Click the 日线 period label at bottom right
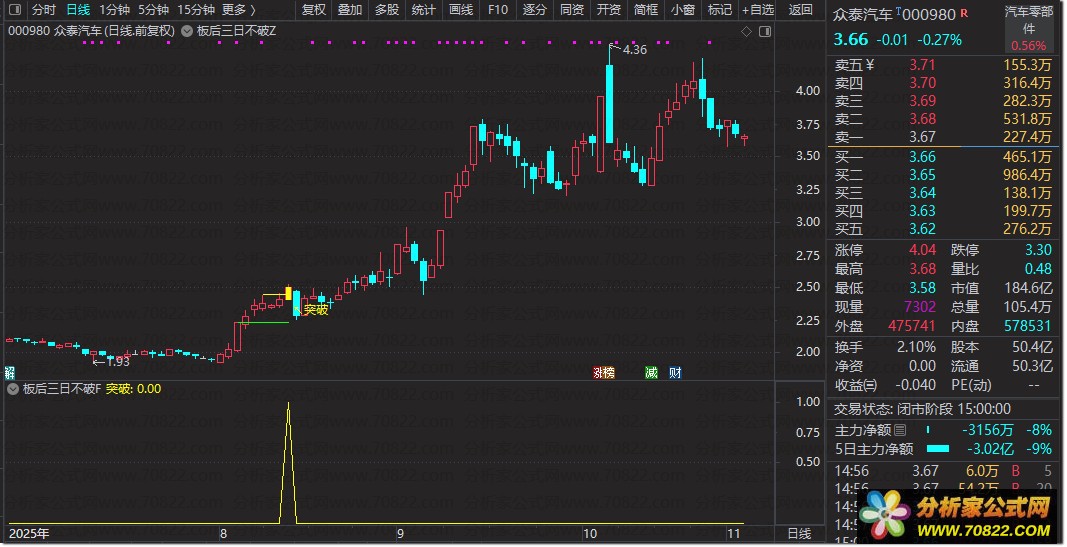 pos(800,534)
